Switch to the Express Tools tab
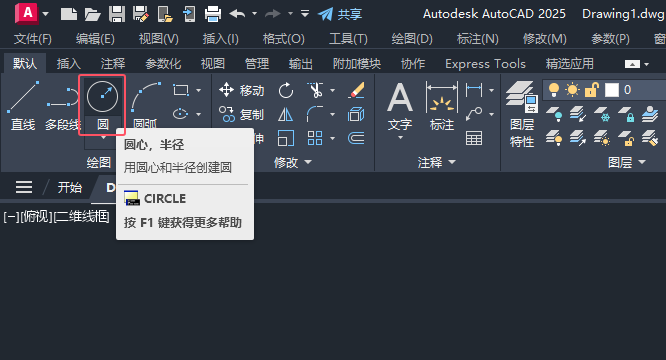Viewport: 666px width, 360px height. 485,64
